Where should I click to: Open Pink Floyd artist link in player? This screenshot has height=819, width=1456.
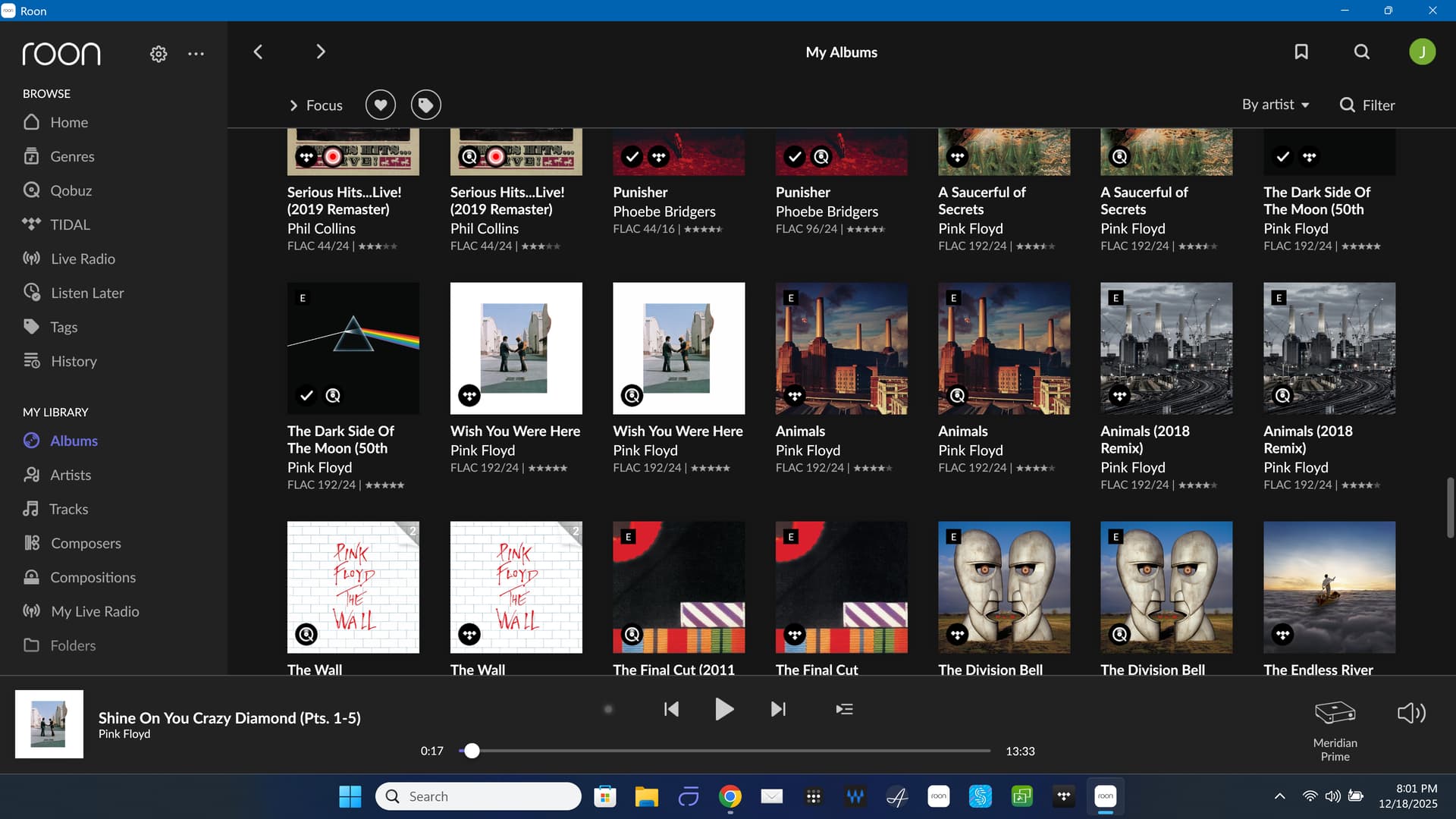click(124, 734)
